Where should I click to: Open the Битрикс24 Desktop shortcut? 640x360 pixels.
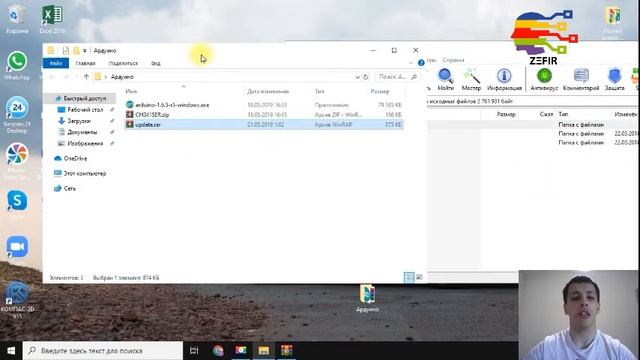[x=17, y=114]
